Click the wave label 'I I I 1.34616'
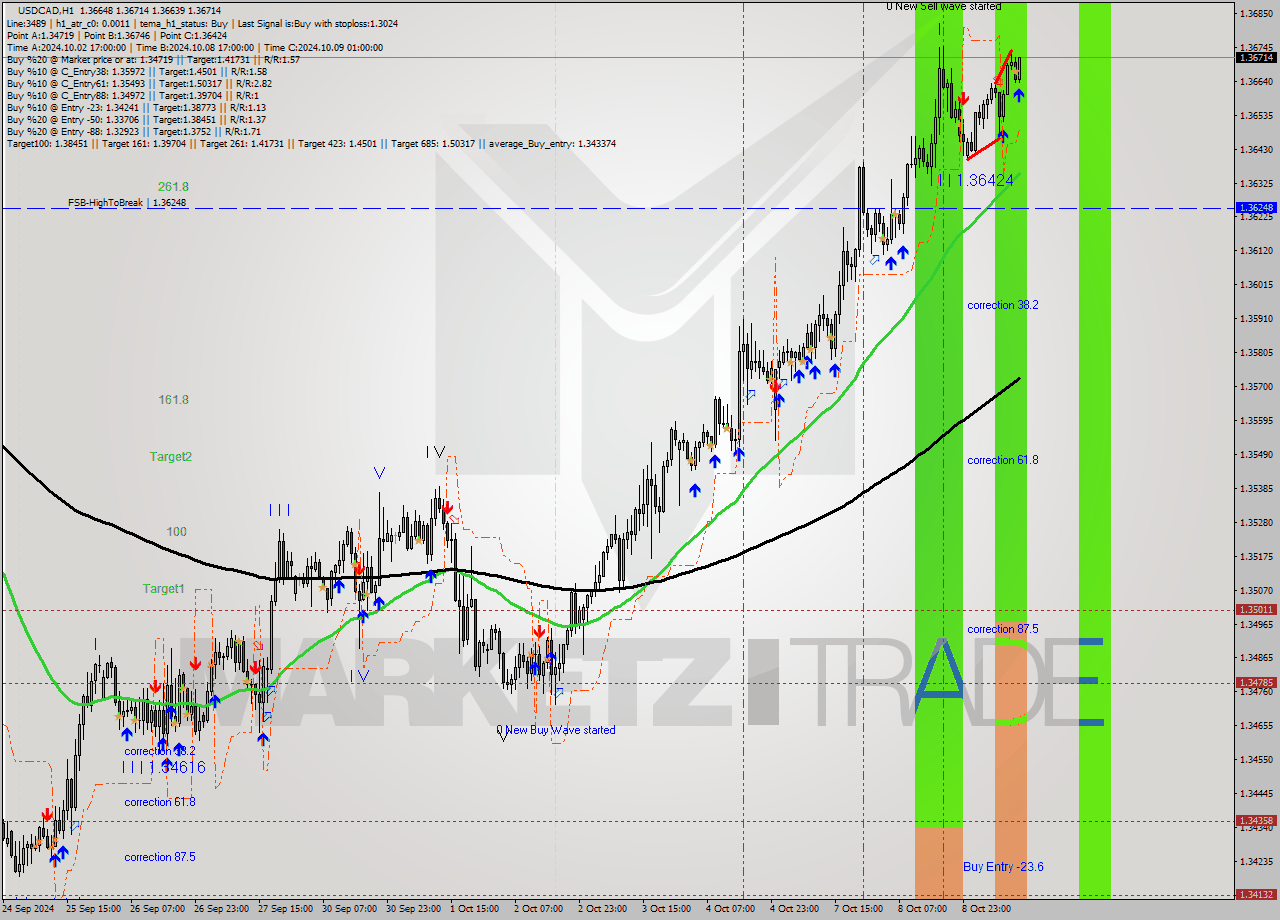1280x920 pixels. click(x=163, y=767)
